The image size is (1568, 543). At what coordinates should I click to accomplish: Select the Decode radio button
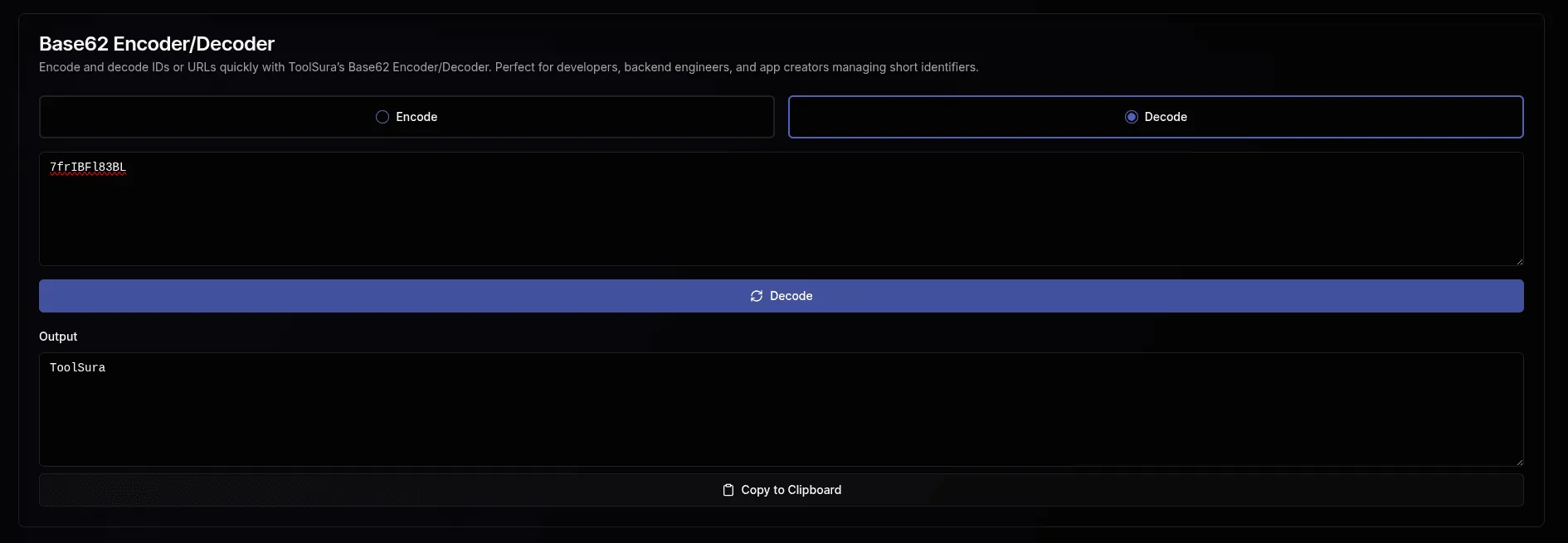point(1132,117)
